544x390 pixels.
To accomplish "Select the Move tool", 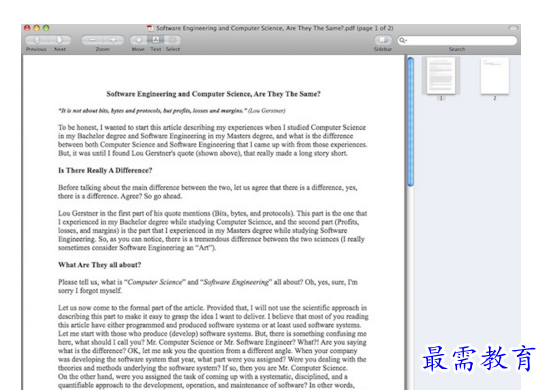I will (138, 40).
